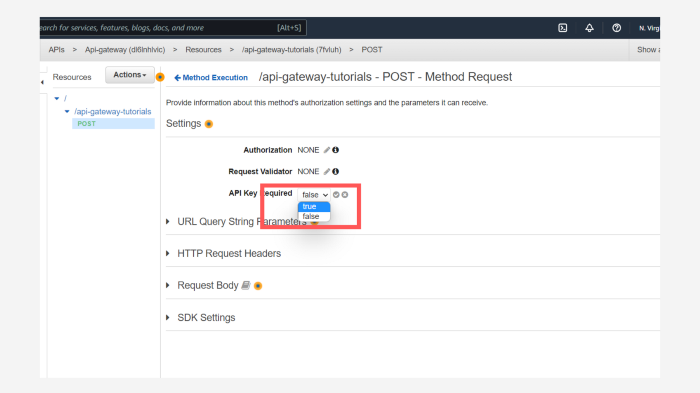The height and width of the screenshot is (393, 700).
Task: Select /api-gateway-tutorials resource
Action: [112, 112]
